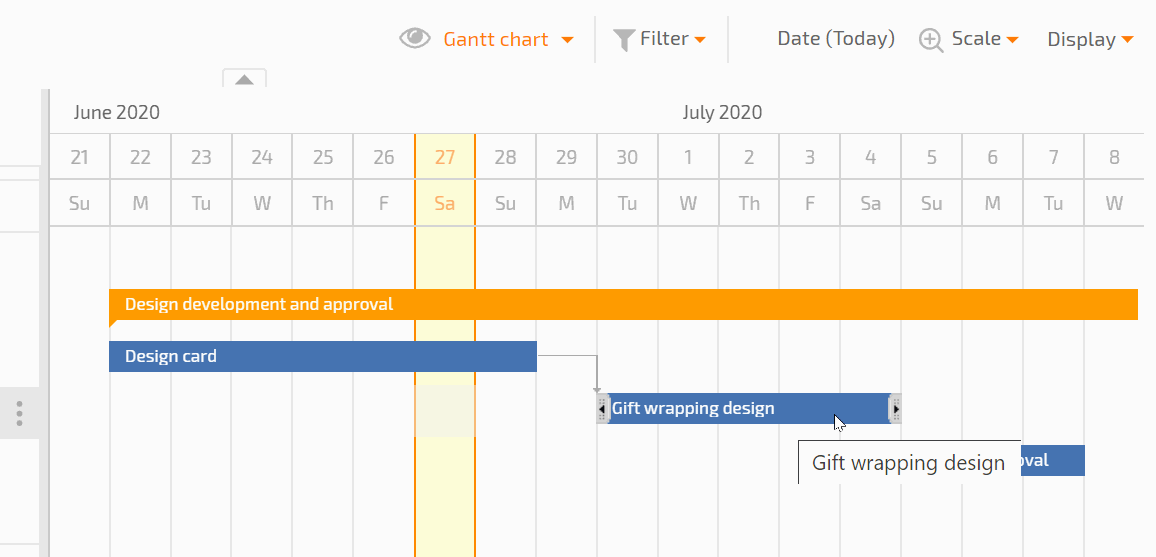1156x557 pixels.
Task: Jump to Date (Today)
Action: coord(836,38)
